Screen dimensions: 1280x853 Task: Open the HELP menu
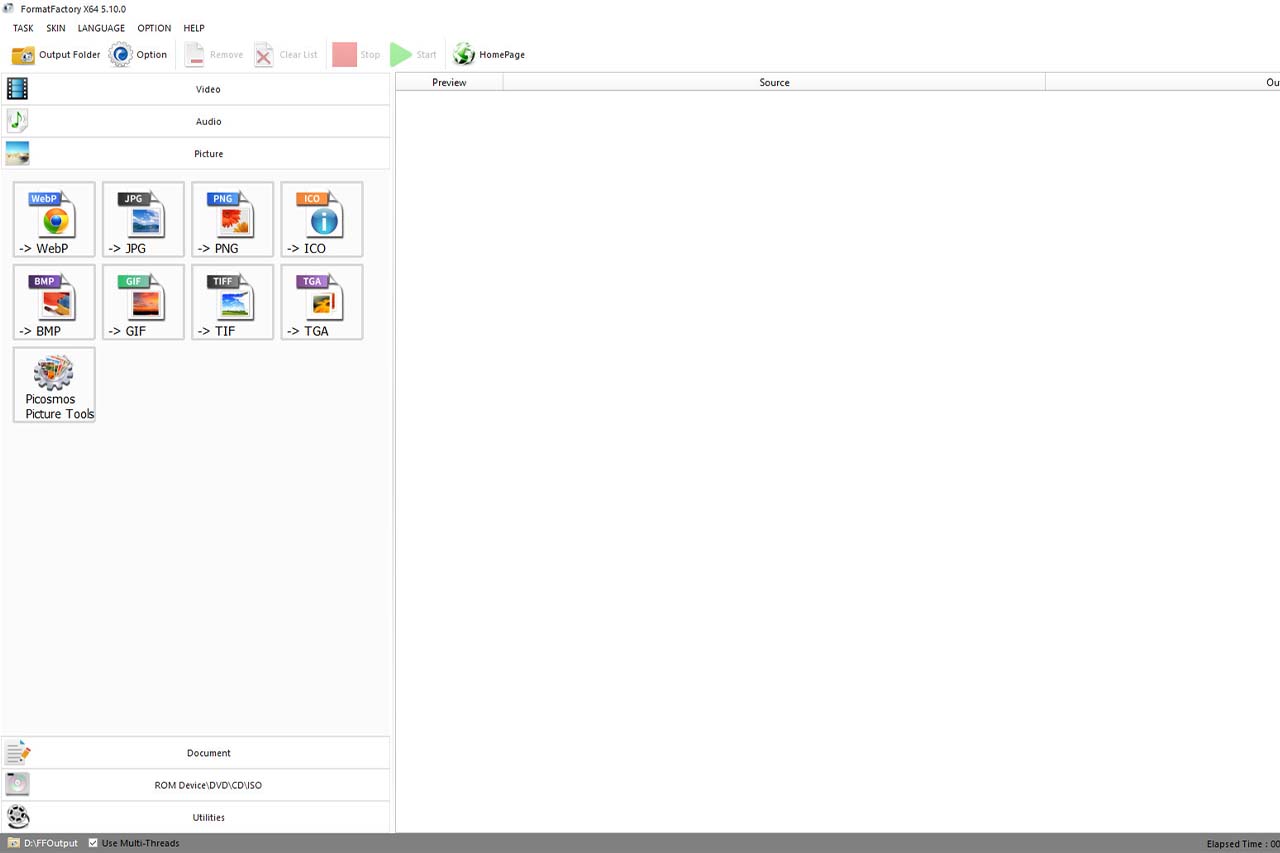(194, 28)
